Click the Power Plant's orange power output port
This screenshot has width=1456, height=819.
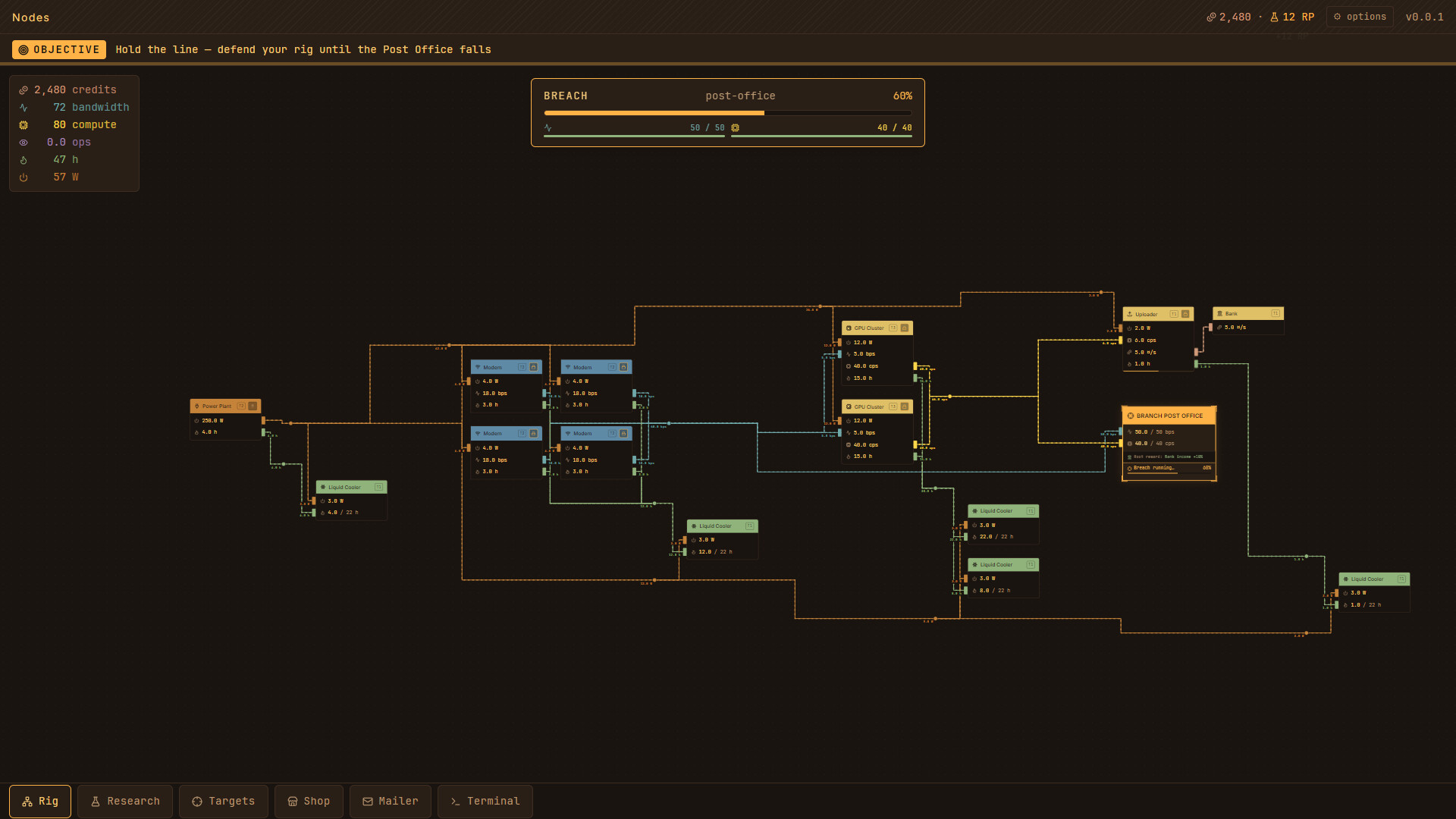pyautogui.click(x=263, y=421)
